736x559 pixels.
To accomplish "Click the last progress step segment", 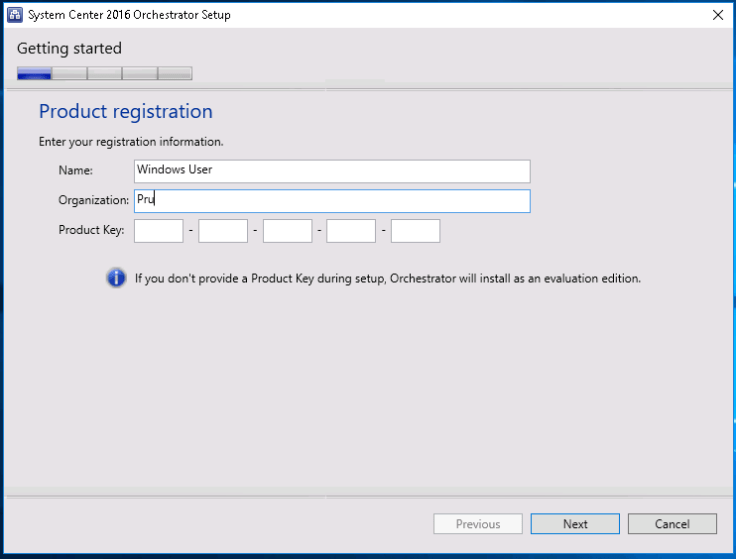I will [175, 73].
